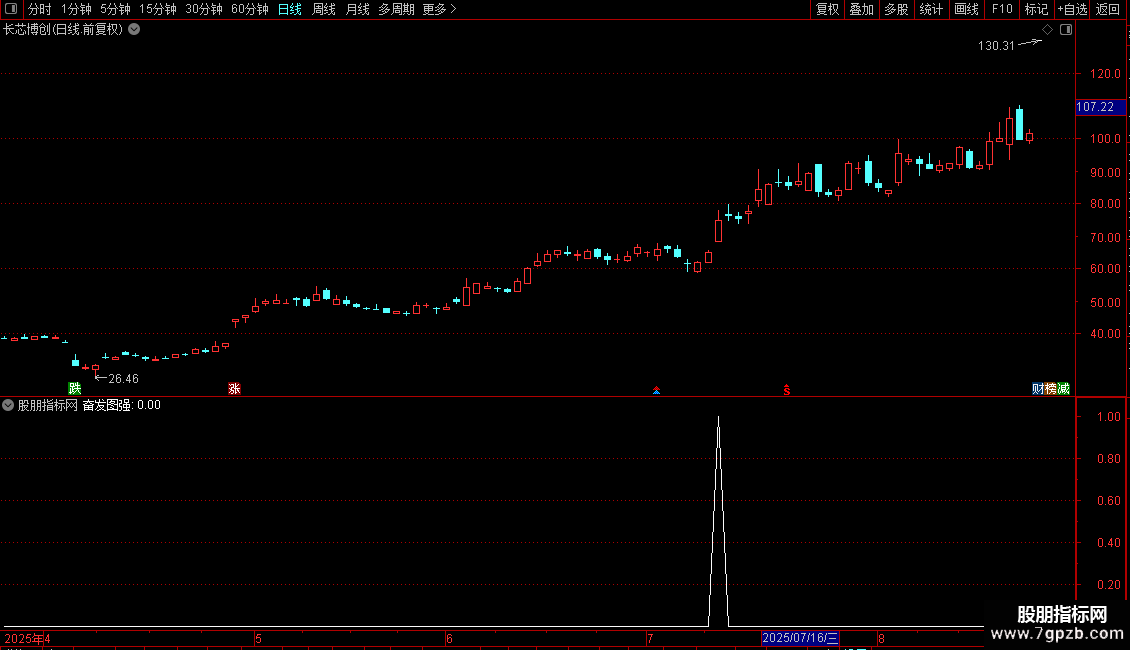Click the 返回 back button
This screenshot has width=1130, height=650.
coord(1108,9)
